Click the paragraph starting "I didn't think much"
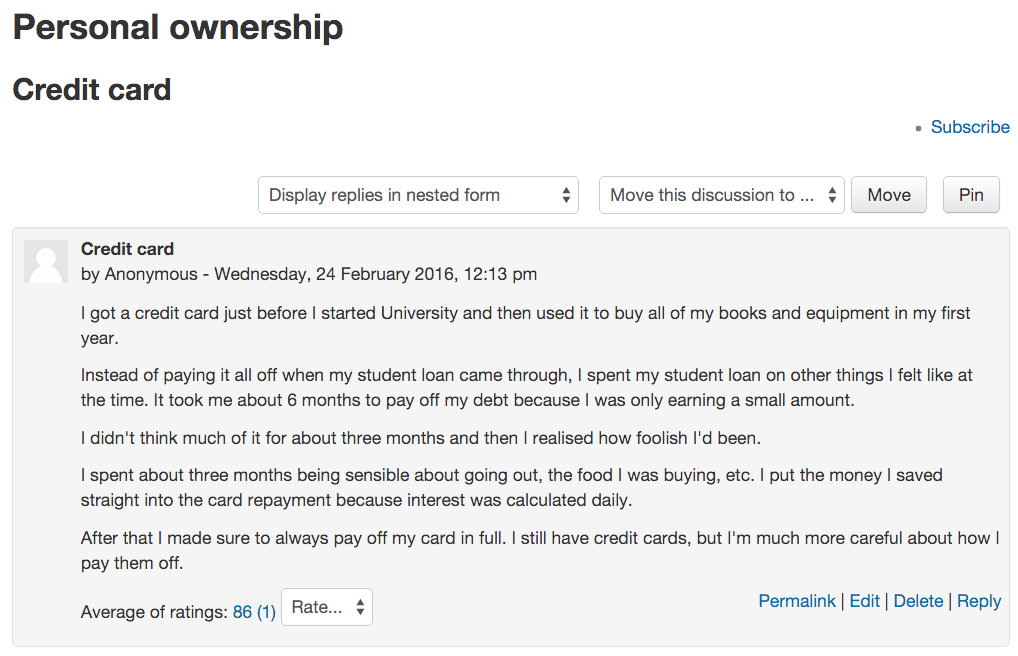The height and width of the screenshot is (656, 1018). [x=421, y=438]
